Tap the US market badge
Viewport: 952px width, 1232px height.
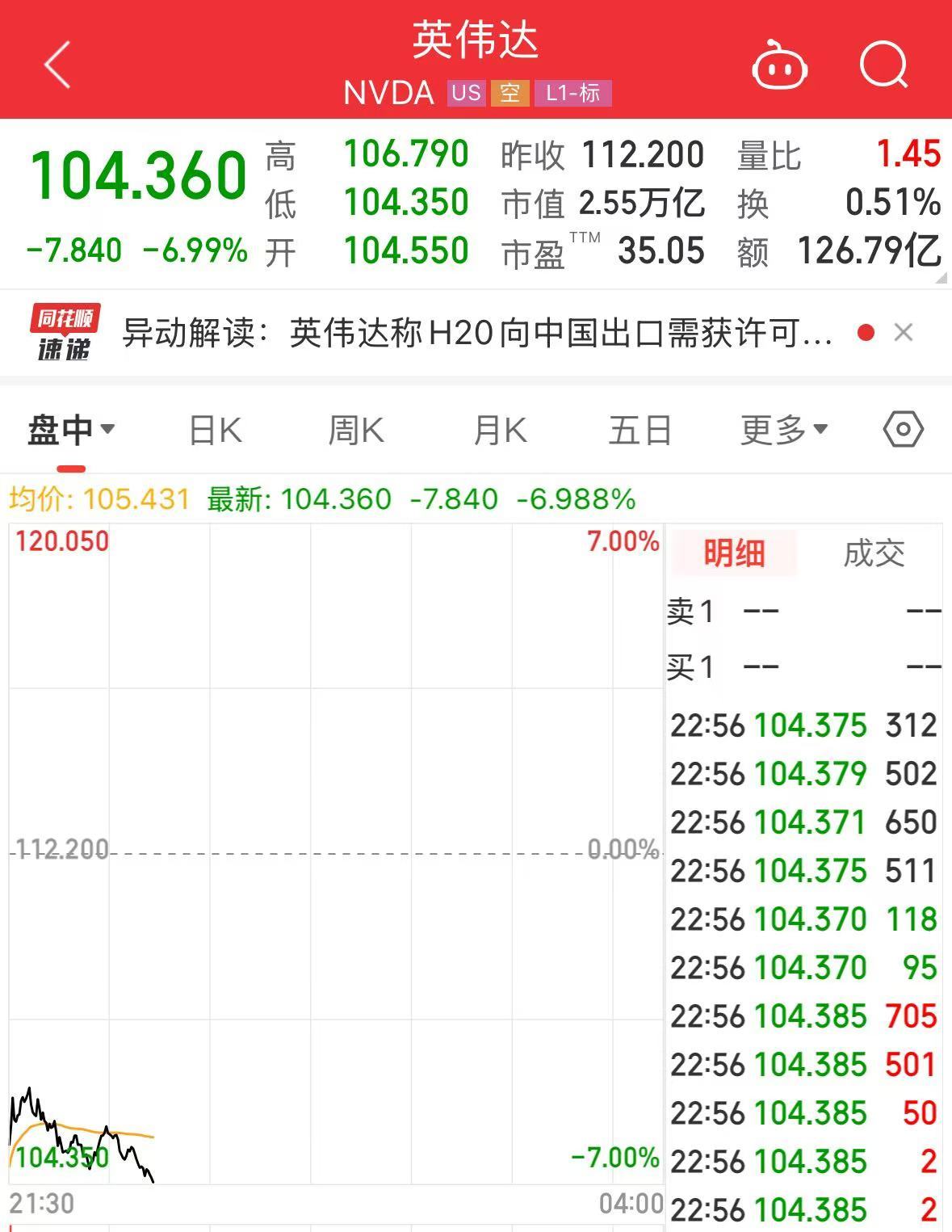pos(466,93)
